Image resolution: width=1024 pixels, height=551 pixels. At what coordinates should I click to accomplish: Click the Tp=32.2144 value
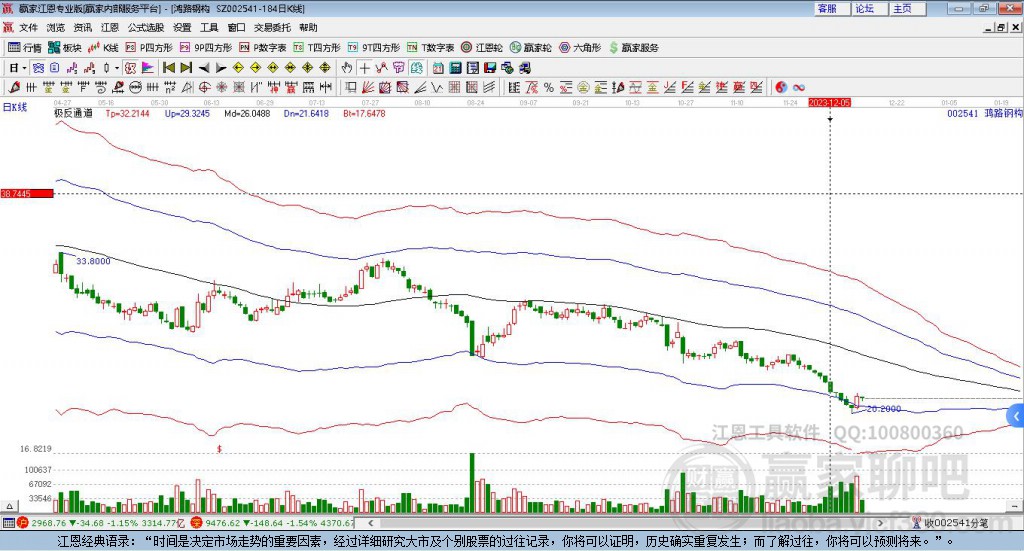(127, 114)
